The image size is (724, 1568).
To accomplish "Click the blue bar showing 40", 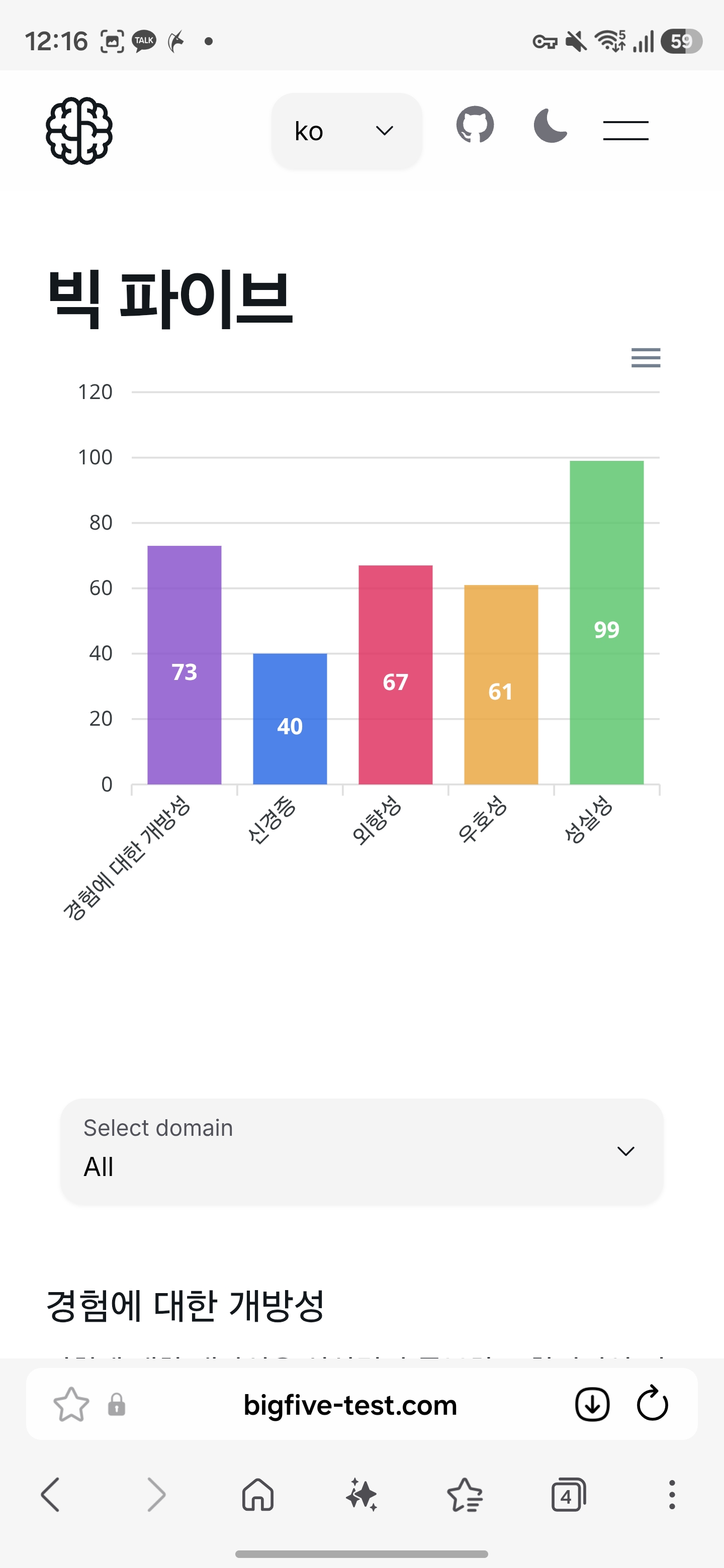I will coord(290,718).
